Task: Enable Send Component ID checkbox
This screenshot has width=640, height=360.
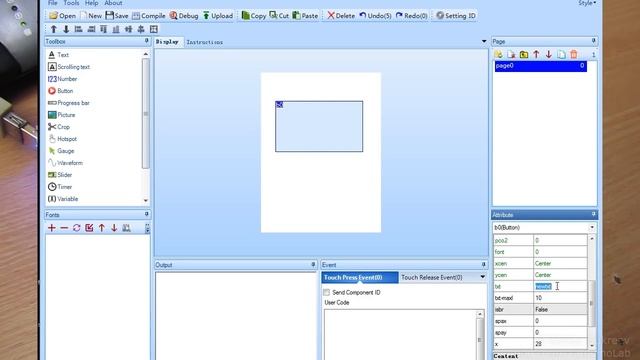Action: [x=327, y=292]
